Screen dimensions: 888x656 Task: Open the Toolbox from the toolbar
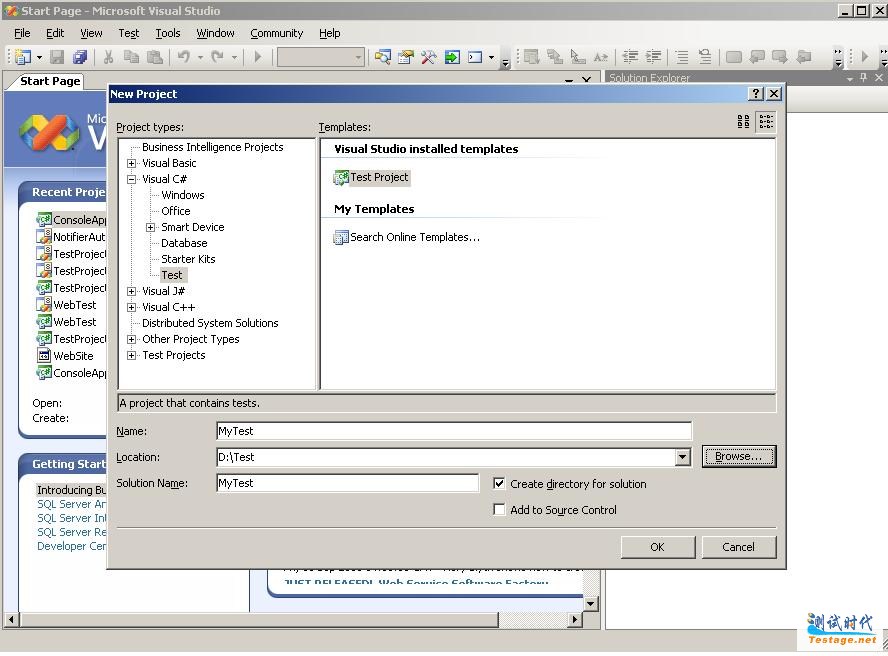click(428, 58)
